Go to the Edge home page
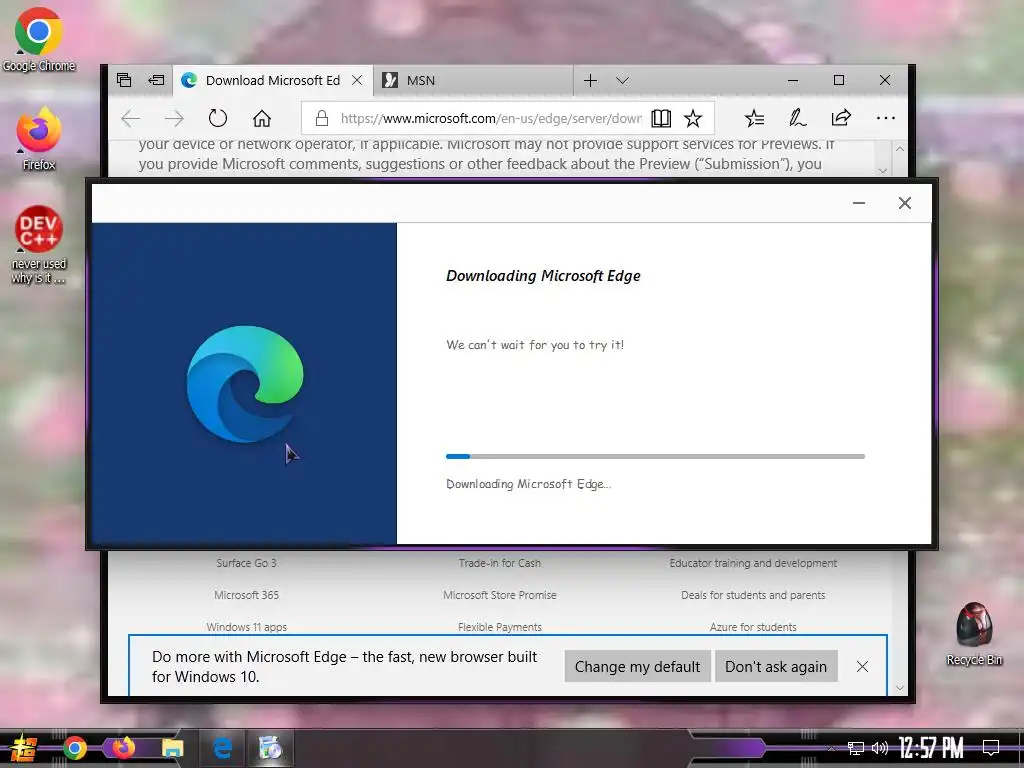The image size is (1024, 768). pyautogui.click(x=262, y=118)
